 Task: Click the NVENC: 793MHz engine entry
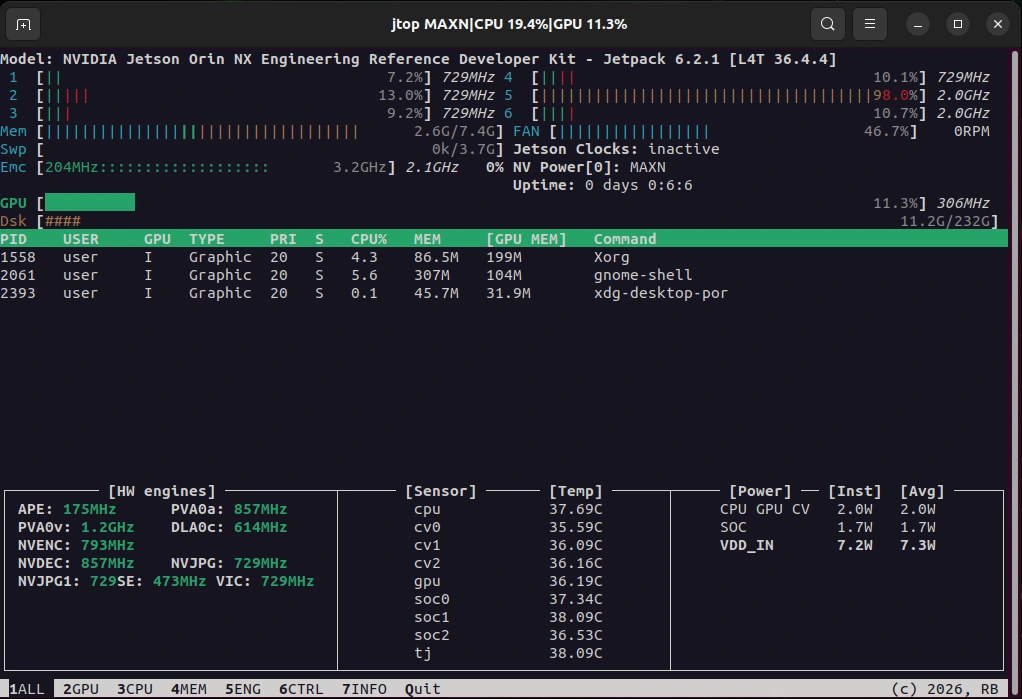point(76,545)
